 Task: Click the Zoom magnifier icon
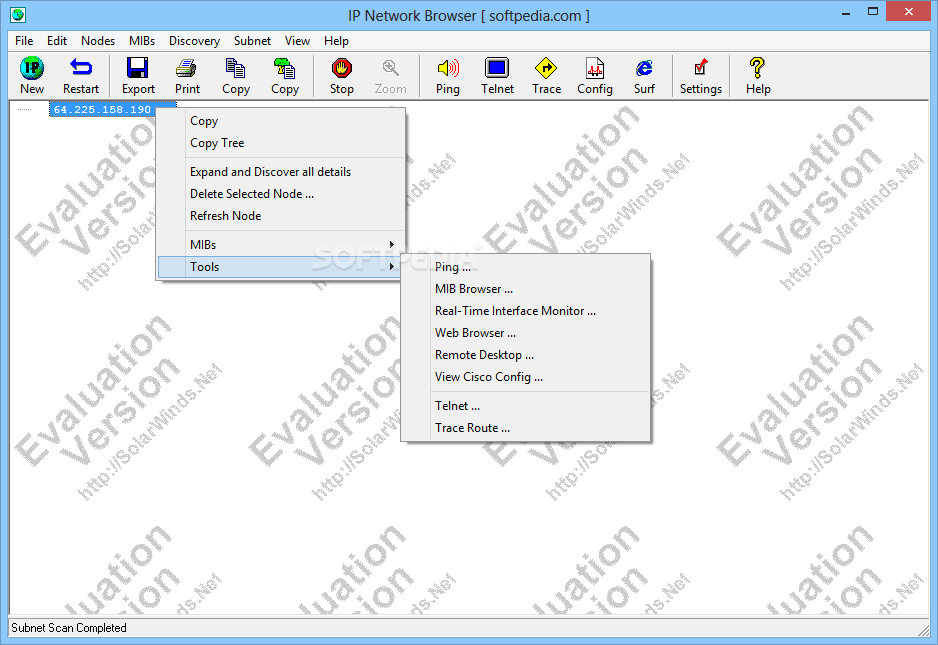(x=391, y=68)
